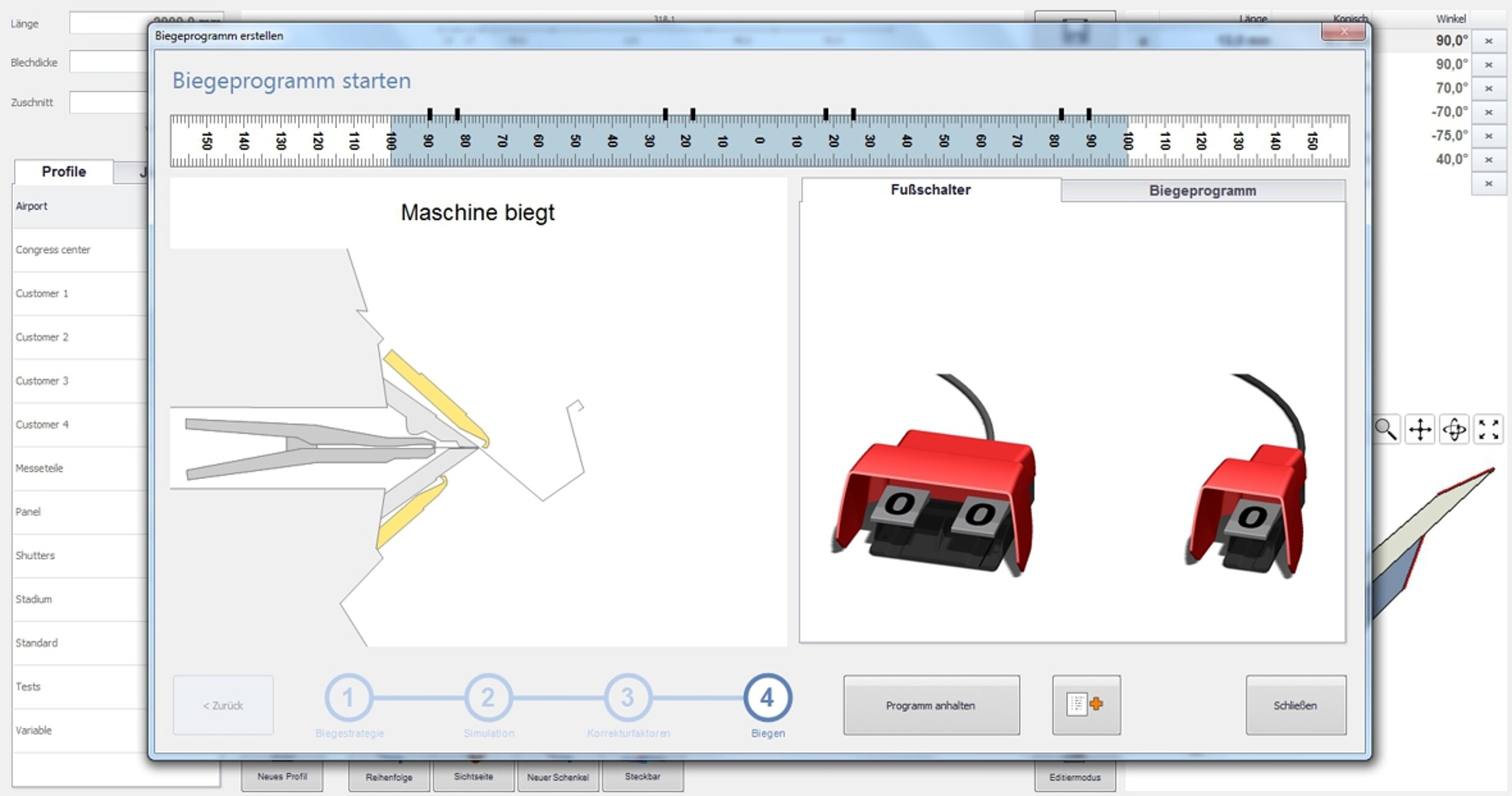
Task: Select step 3 Korrekturfaktoren circle
Action: [x=628, y=698]
